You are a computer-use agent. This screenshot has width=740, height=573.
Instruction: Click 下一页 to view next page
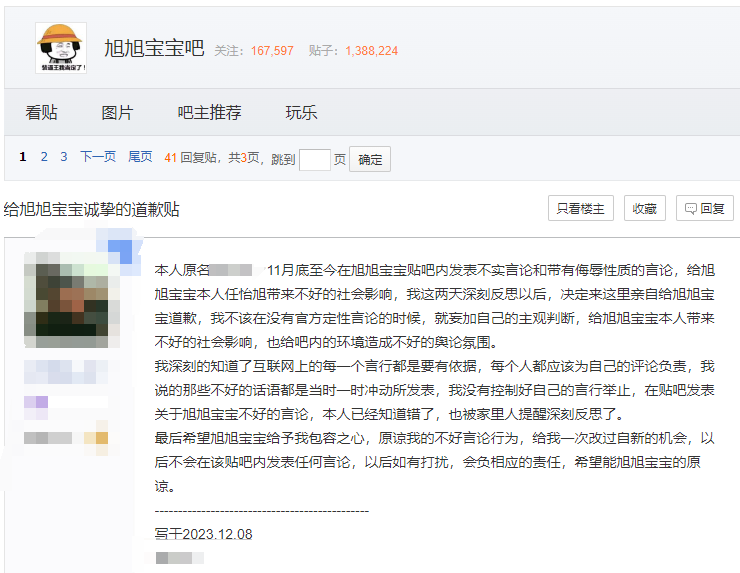tap(98, 157)
